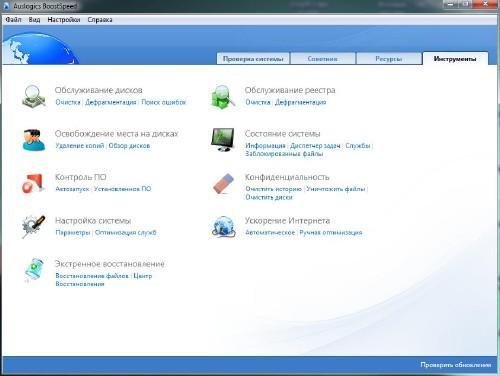The image size is (500, 376).
Task: Click the system tweak gear and screwdriver icon
Action: [x=33, y=227]
